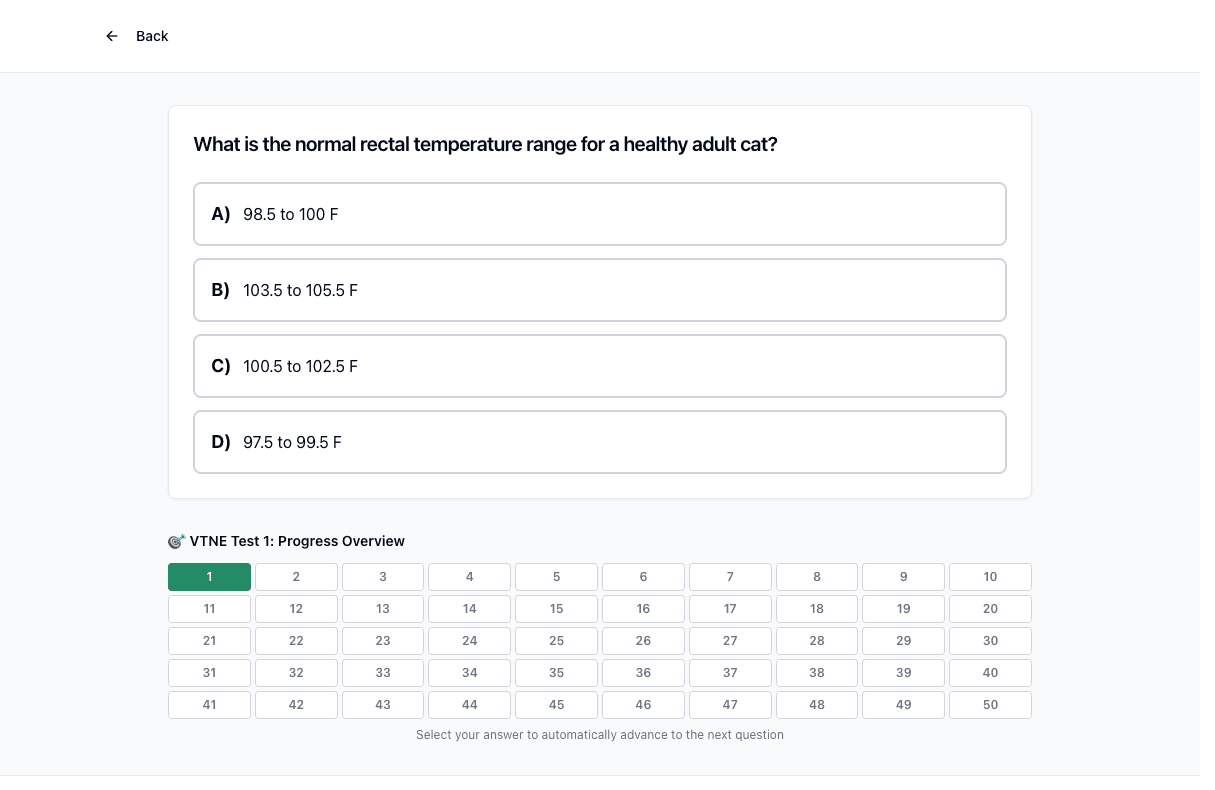Click the target icon beside Progress Overview
1215x790 pixels.
point(177,541)
